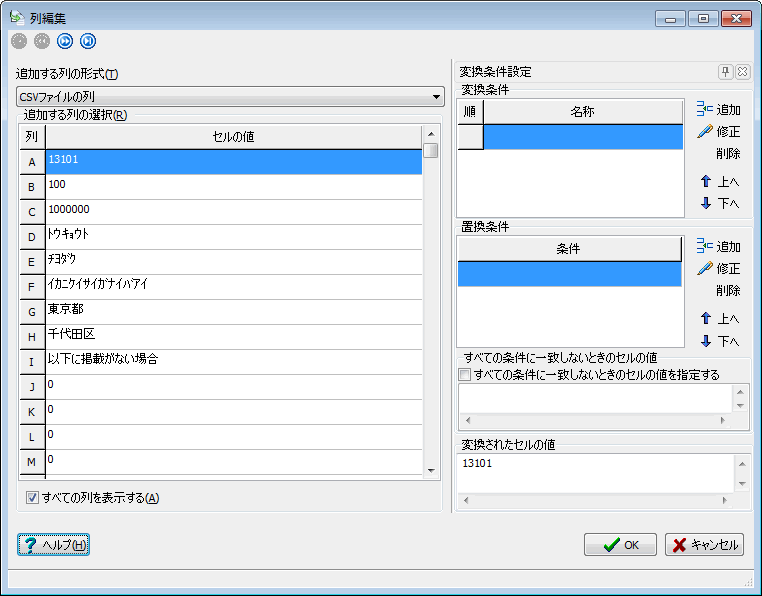Click the 変換されたセルの値 text field
Screen dimensions: 762x596
(x=594, y=472)
